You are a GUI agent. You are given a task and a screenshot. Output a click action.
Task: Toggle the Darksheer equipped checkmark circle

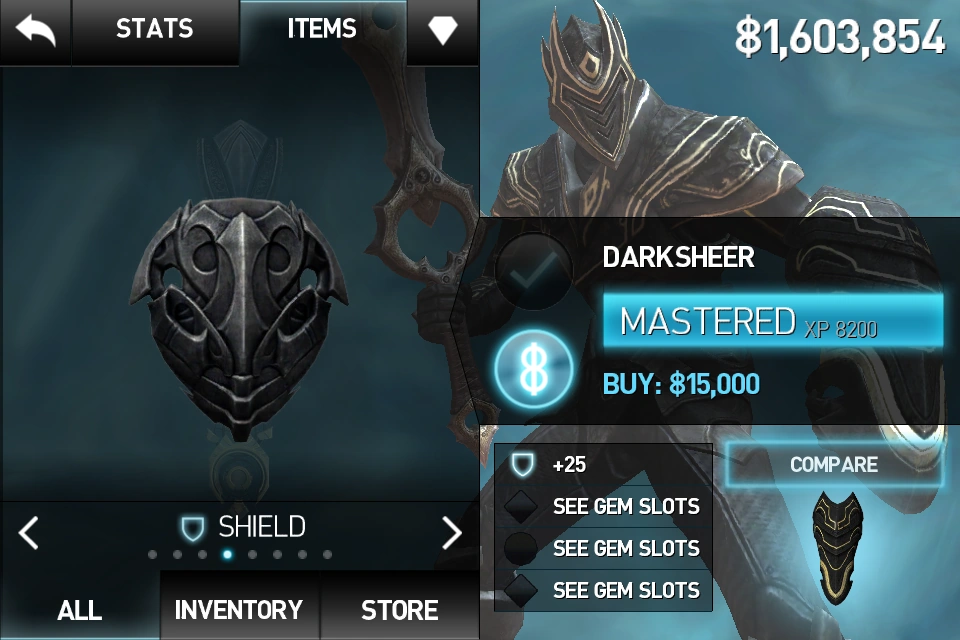point(533,269)
